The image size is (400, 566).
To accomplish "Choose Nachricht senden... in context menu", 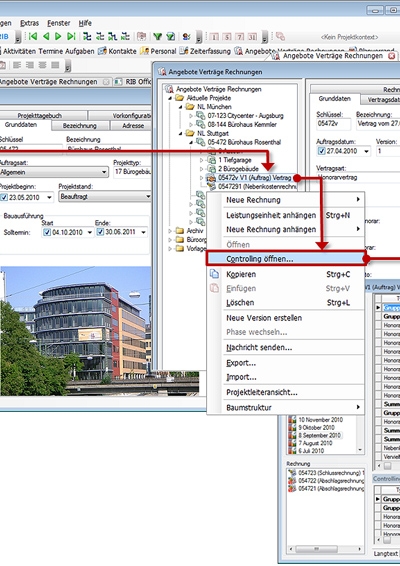I will pos(285,347).
